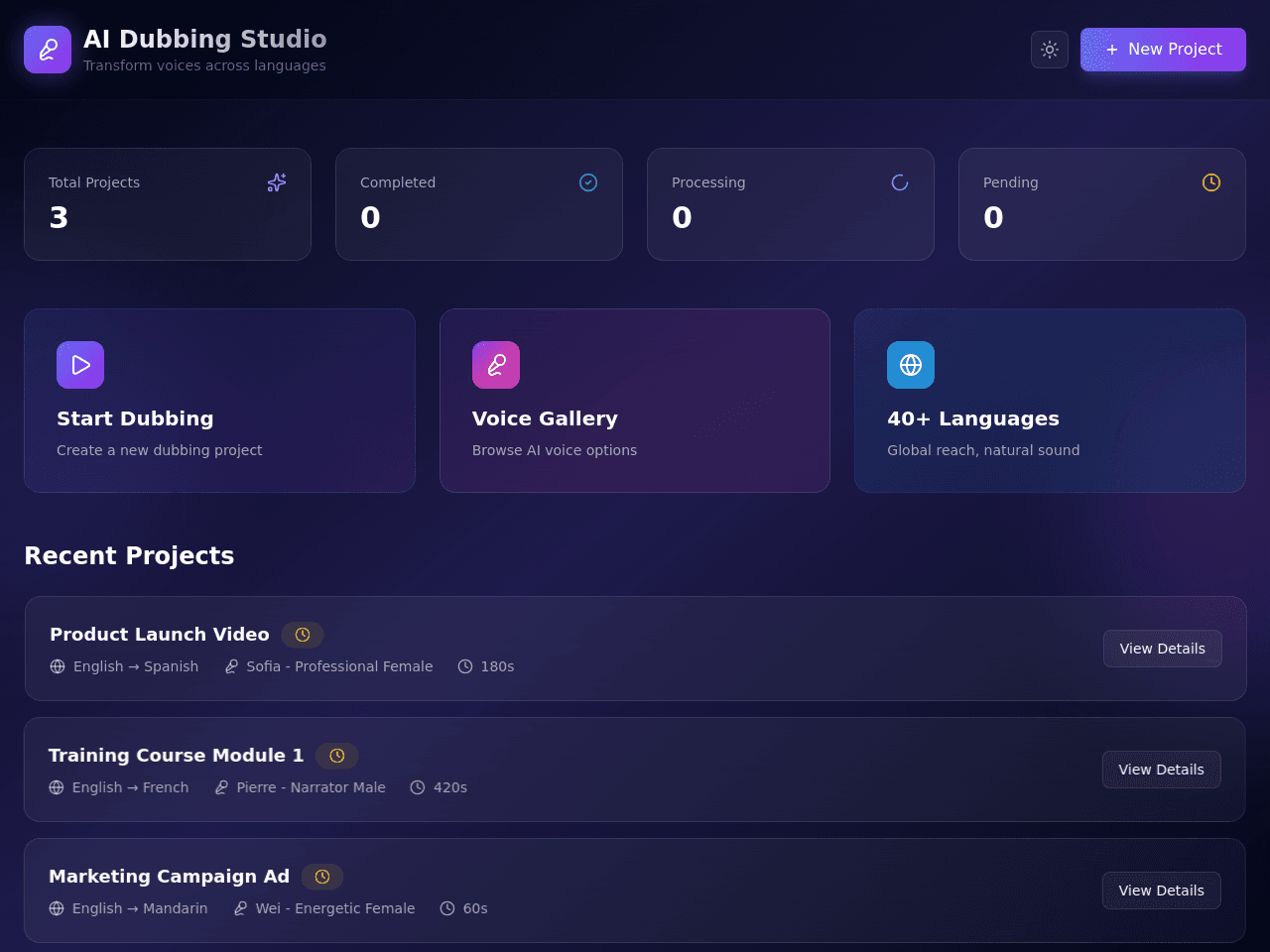Click pending status badge on Product Launch Video
1270x952 pixels.
pyautogui.click(x=303, y=635)
